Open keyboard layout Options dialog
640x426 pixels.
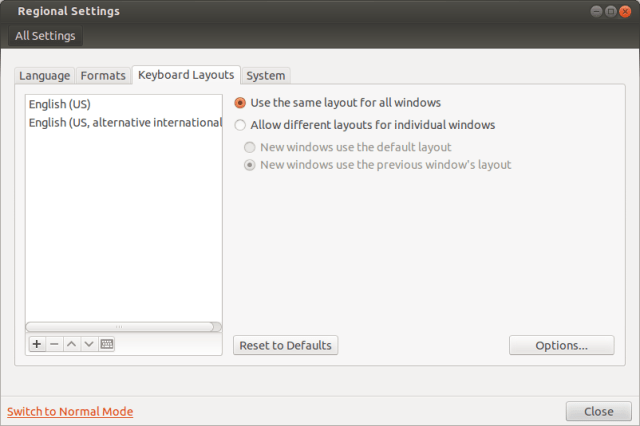point(561,345)
